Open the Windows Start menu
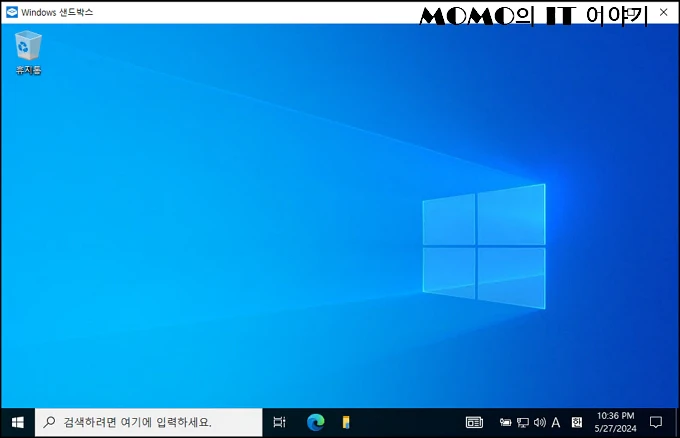Image resolution: width=680 pixels, height=438 pixels. coord(17,422)
